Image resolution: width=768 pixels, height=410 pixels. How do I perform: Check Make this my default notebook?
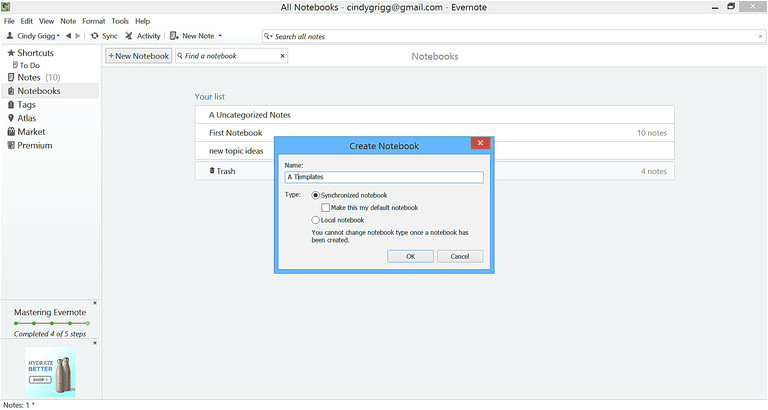(x=326, y=208)
